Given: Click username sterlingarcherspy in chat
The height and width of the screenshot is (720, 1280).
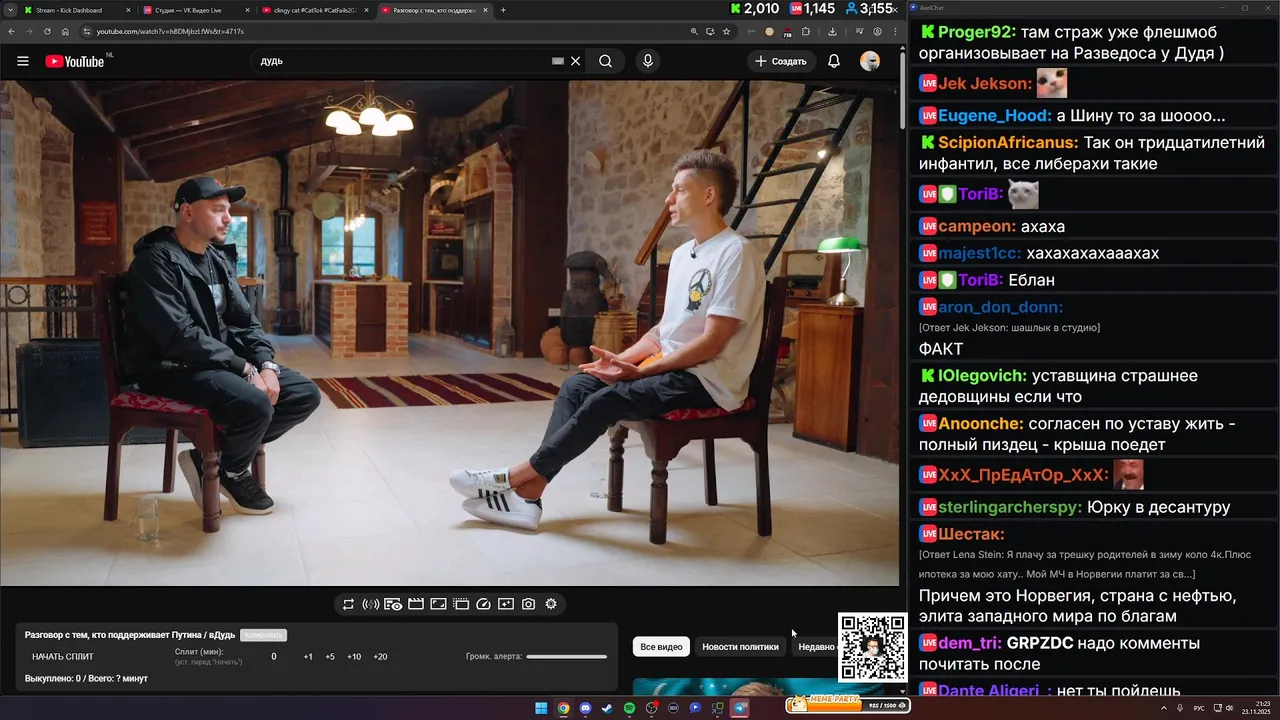Looking at the screenshot, I should point(1010,507).
